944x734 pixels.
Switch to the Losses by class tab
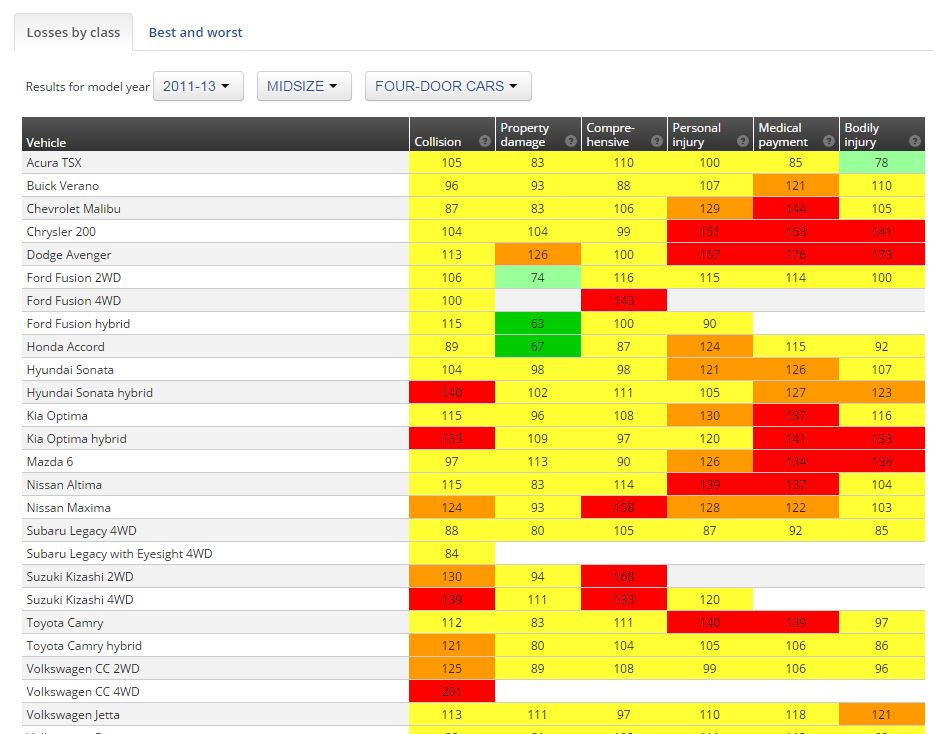click(73, 33)
